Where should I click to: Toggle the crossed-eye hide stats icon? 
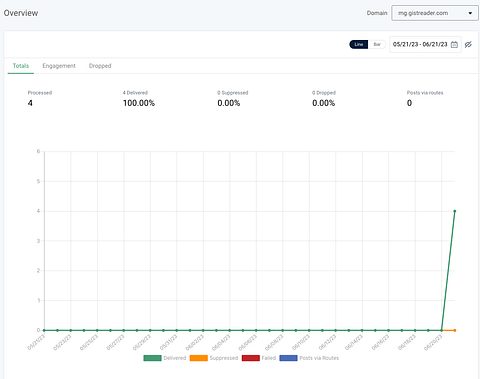tap(468, 44)
